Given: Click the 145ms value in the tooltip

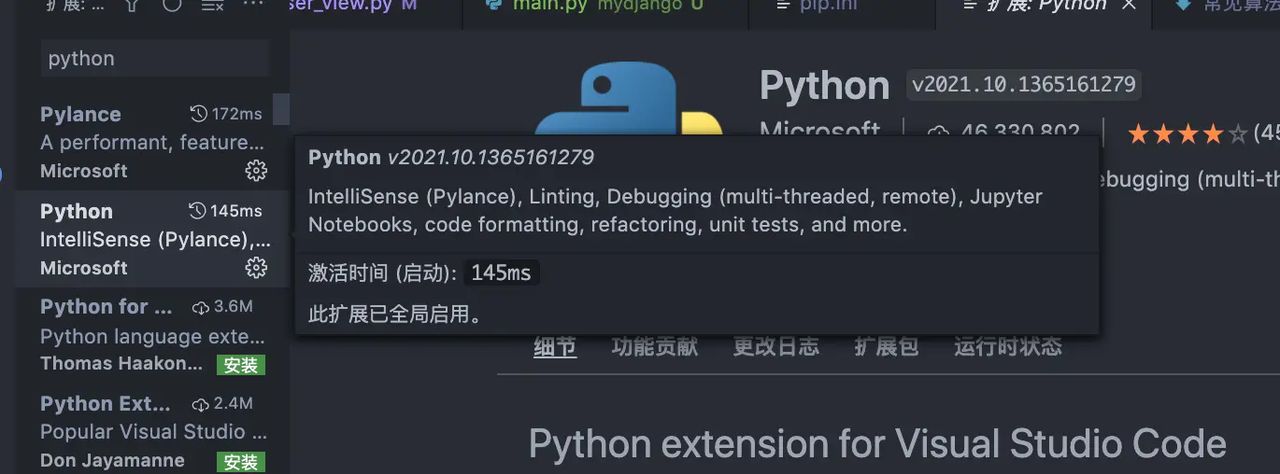Looking at the screenshot, I should [501, 272].
